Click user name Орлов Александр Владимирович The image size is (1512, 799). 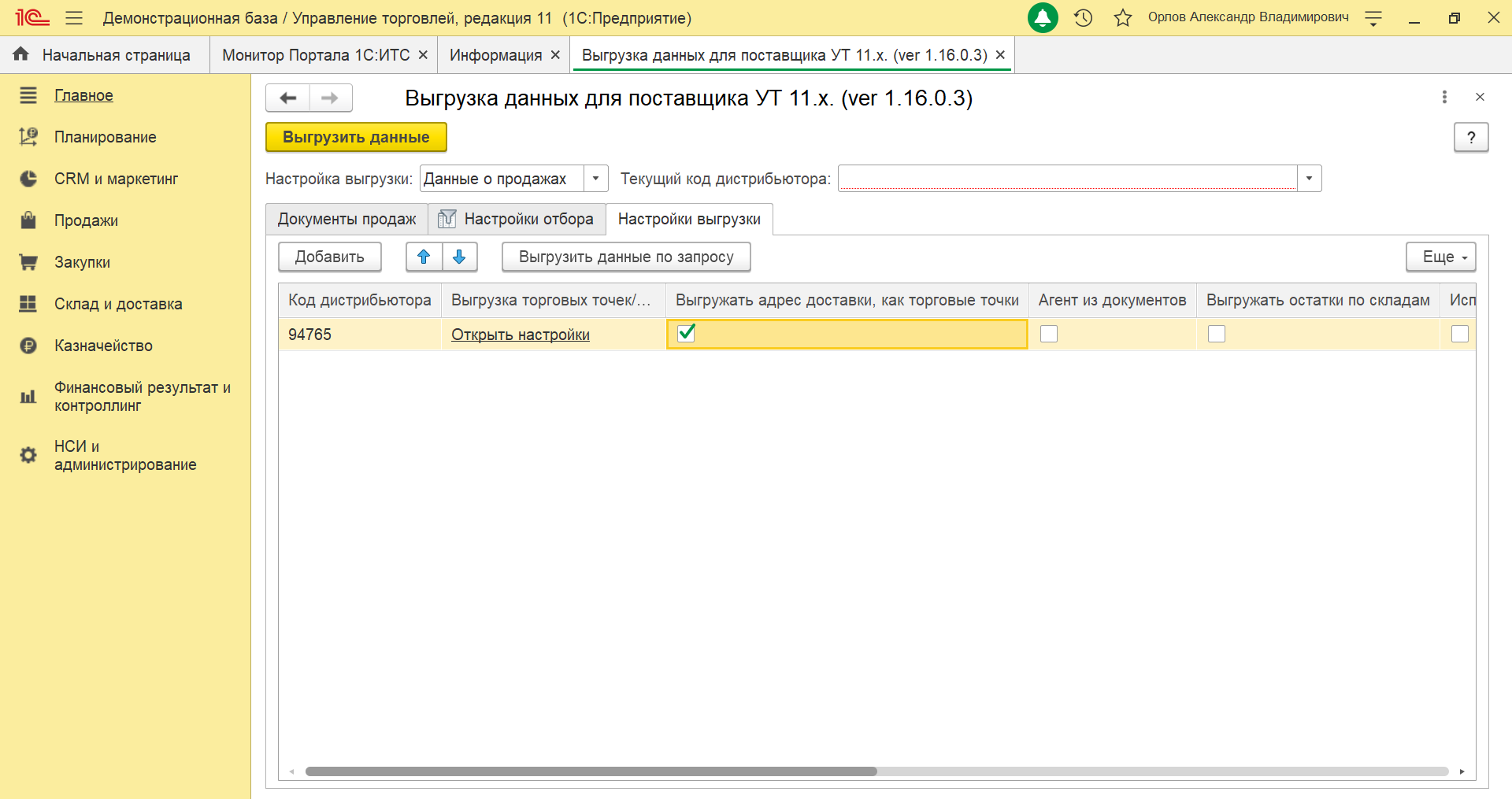pos(1248,17)
